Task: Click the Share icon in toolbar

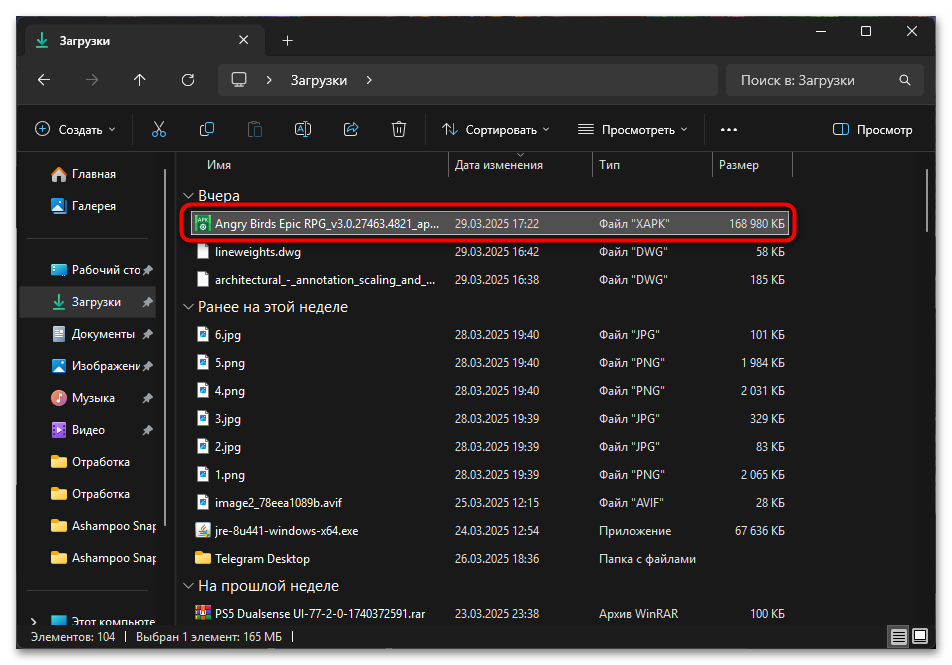Action: (x=351, y=129)
